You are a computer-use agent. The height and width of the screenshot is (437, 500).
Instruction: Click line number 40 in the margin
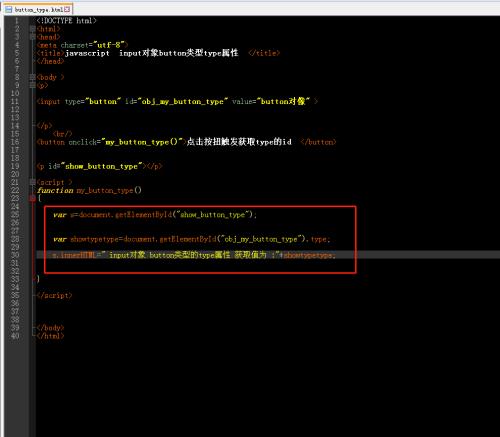point(15,336)
